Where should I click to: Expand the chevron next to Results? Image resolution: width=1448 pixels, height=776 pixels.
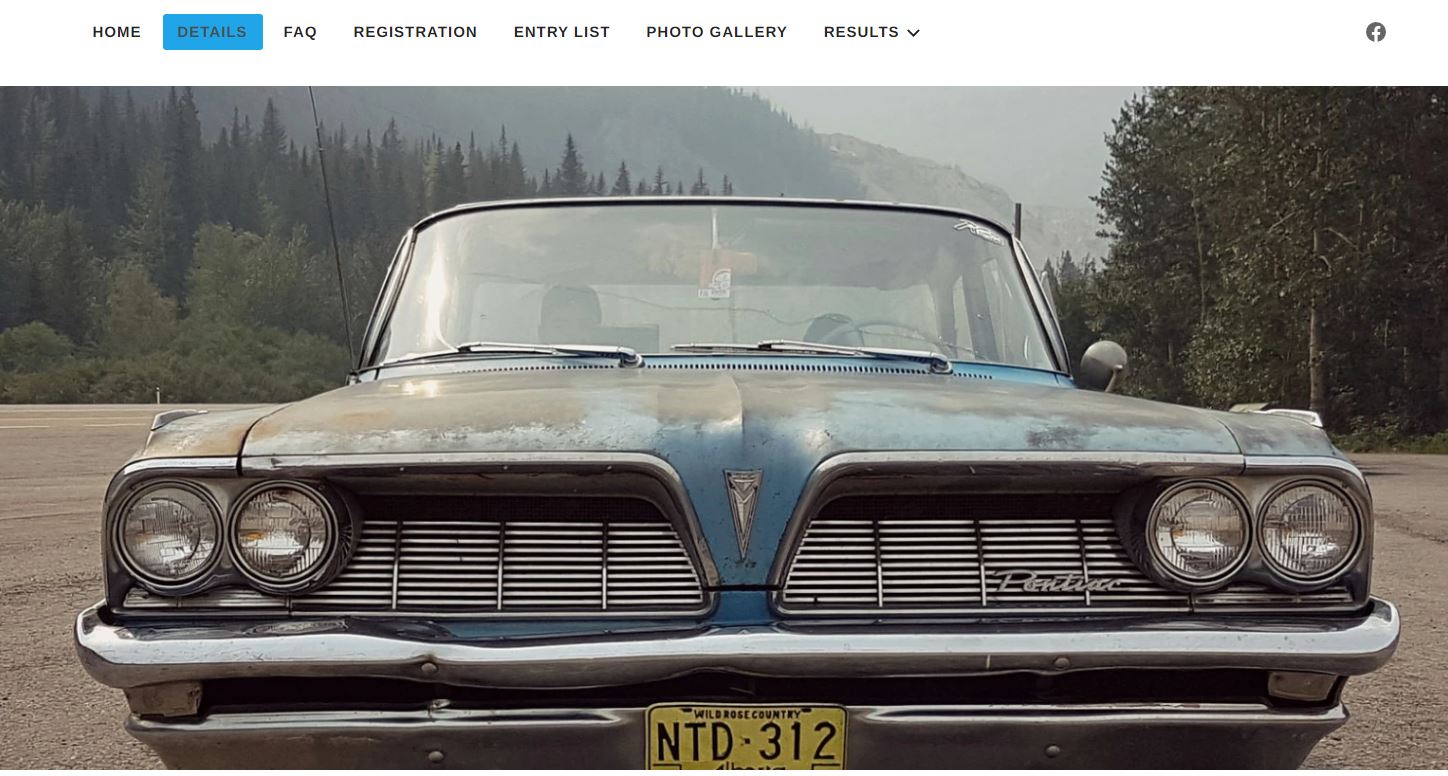[913, 33]
